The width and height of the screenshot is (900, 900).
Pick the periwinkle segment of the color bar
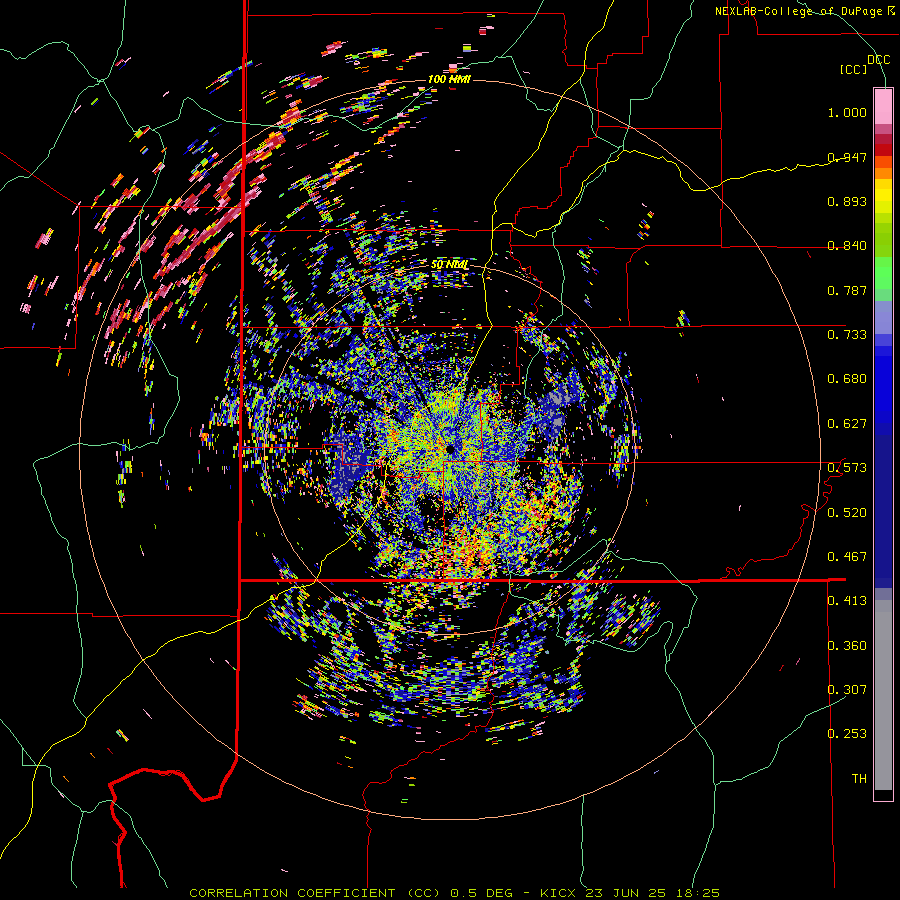[883, 318]
